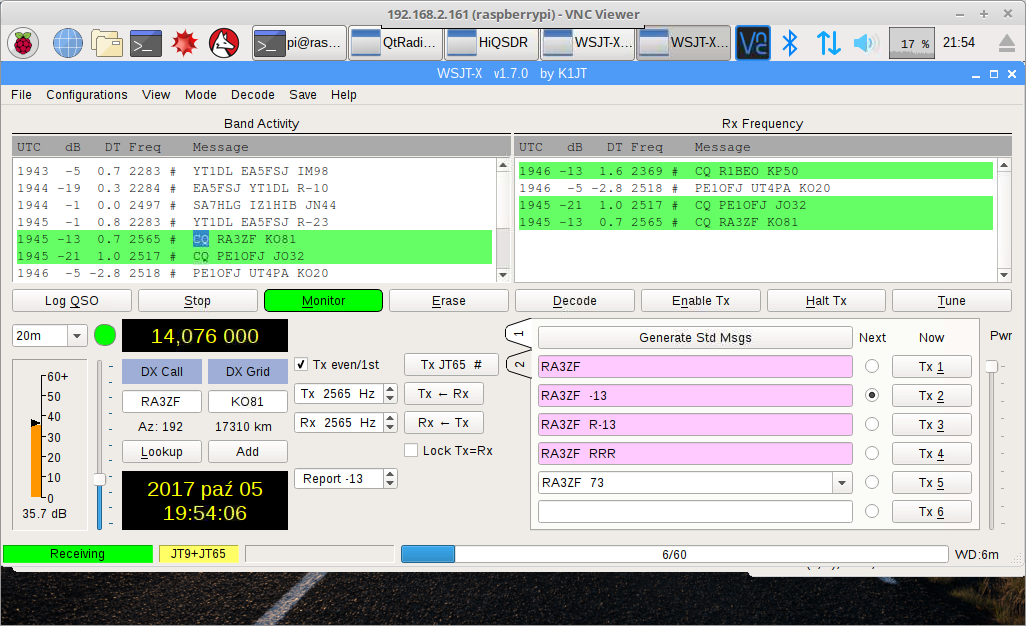
Task: Toggle the Tx even/1st checkbox
Action: pos(302,365)
